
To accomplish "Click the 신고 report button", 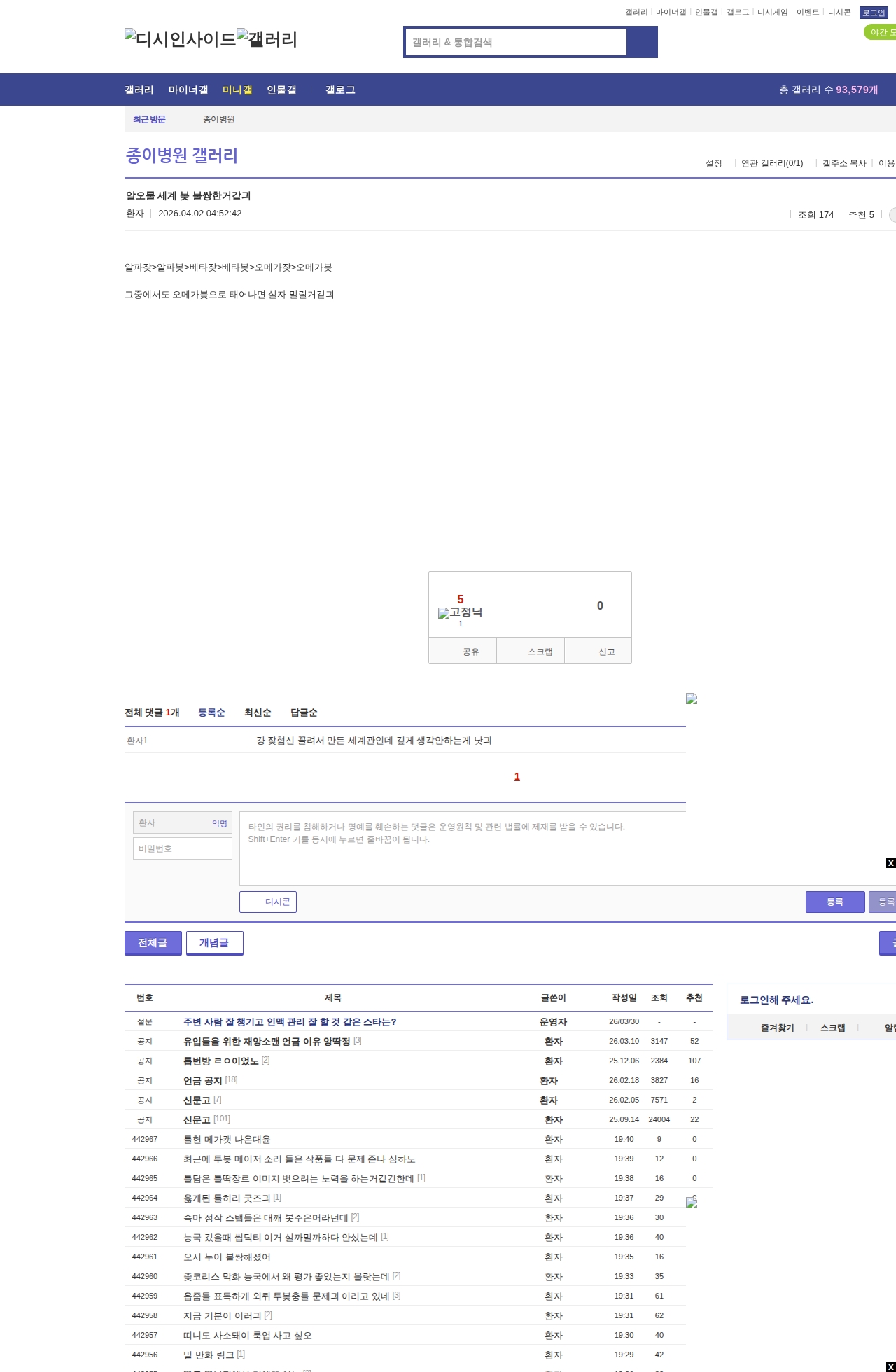I will click(x=598, y=651).
